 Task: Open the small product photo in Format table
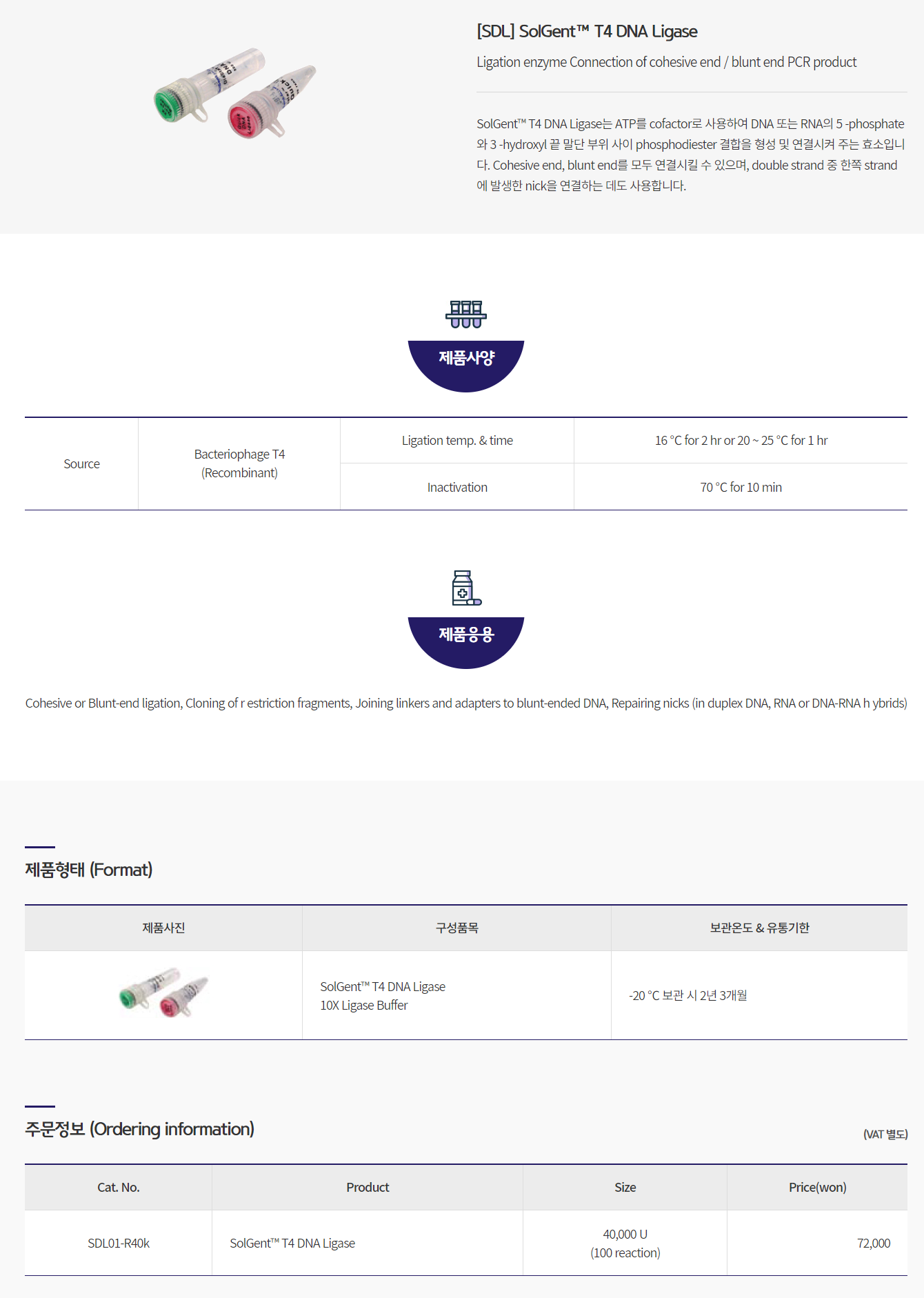pyautogui.click(x=163, y=993)
